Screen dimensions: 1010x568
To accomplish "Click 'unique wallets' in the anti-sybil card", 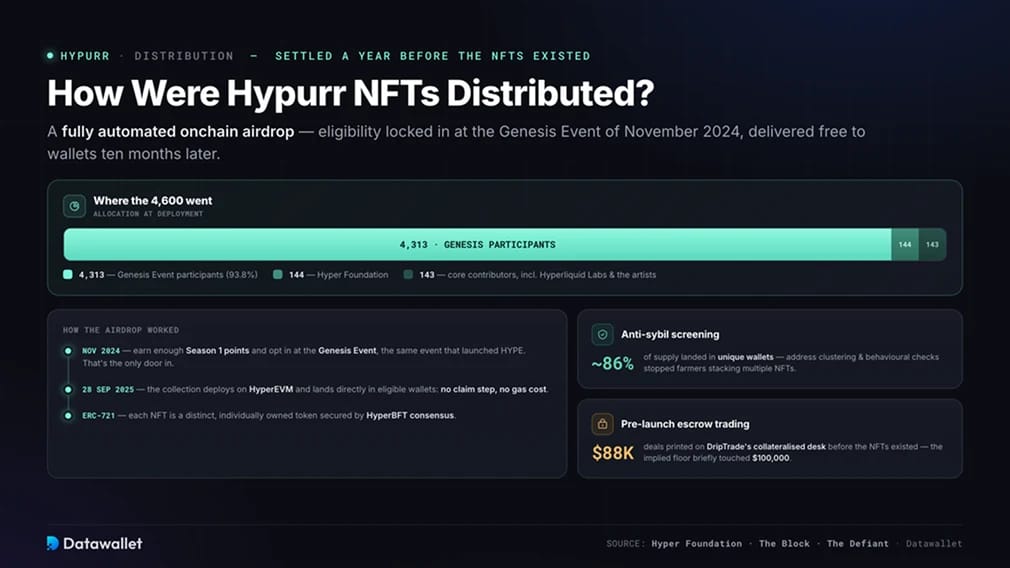I will tap(745, 357).
